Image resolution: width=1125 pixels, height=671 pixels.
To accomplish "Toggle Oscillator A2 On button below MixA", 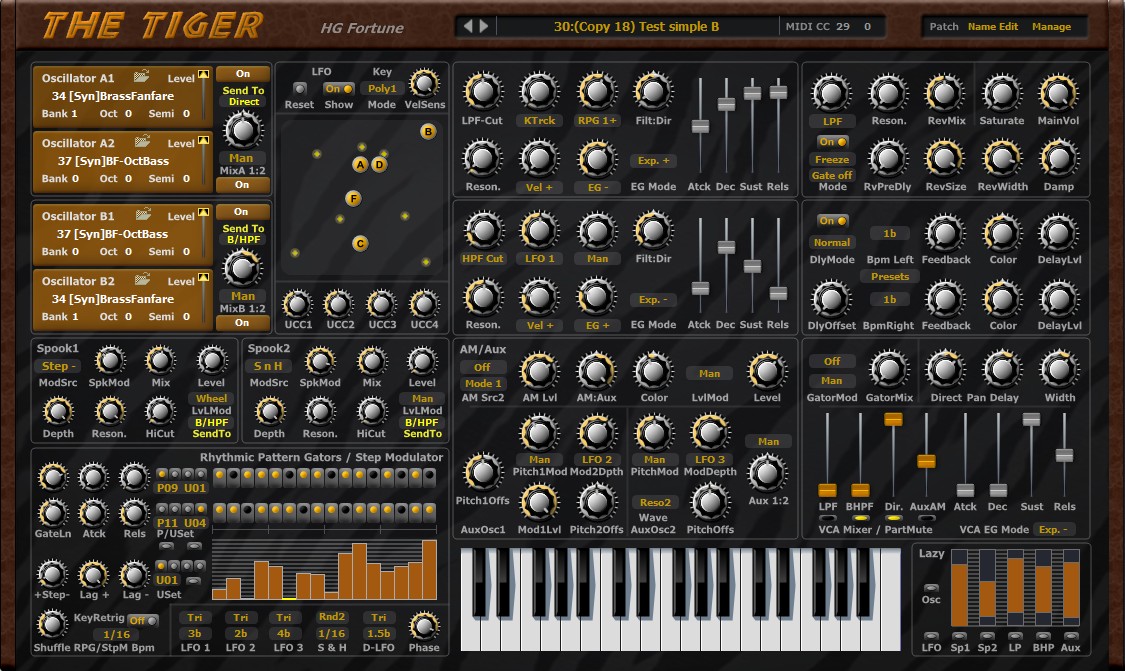I will (243, 184).
